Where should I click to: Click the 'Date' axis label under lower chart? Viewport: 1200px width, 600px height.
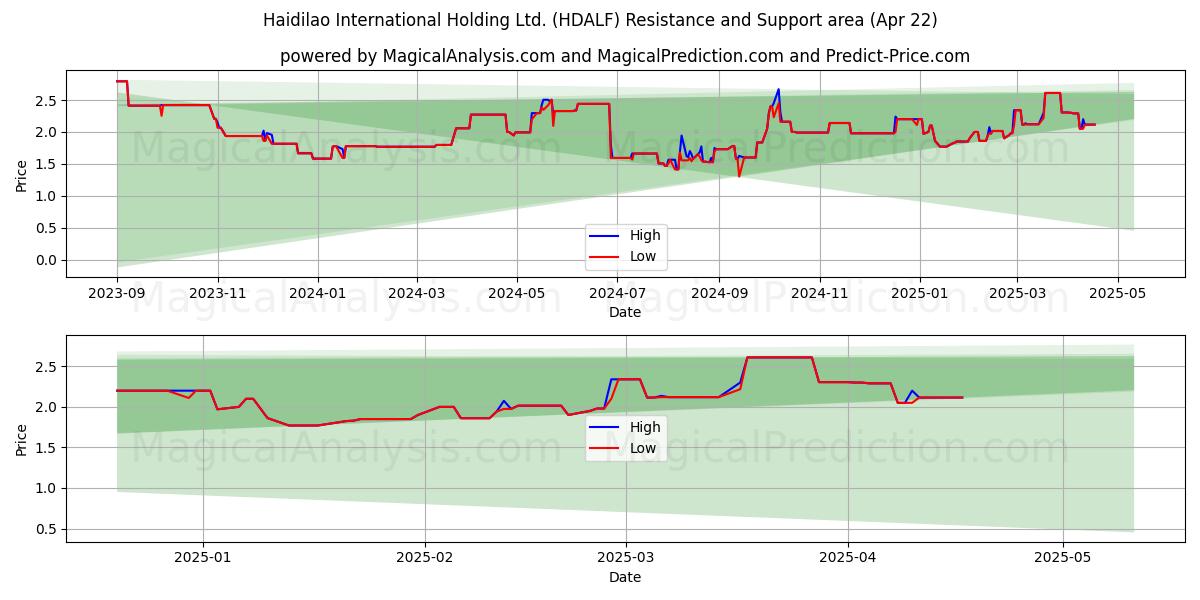(x=625, y=577)
